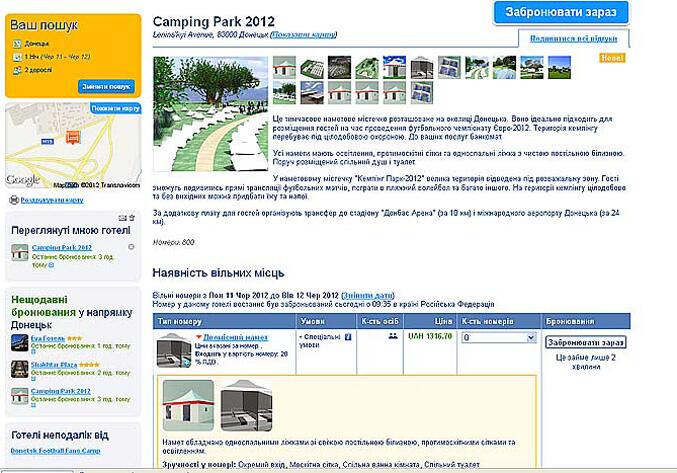The width and height of the screenshot is (677, 473).
Task: Click Забронювати зараз button in availability table
Action: (x=585, y=342)
